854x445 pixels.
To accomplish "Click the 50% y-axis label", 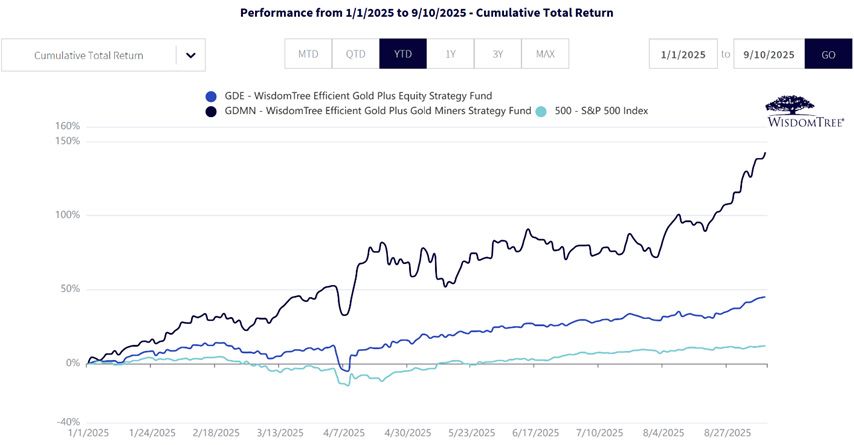I will coord(70,289).
